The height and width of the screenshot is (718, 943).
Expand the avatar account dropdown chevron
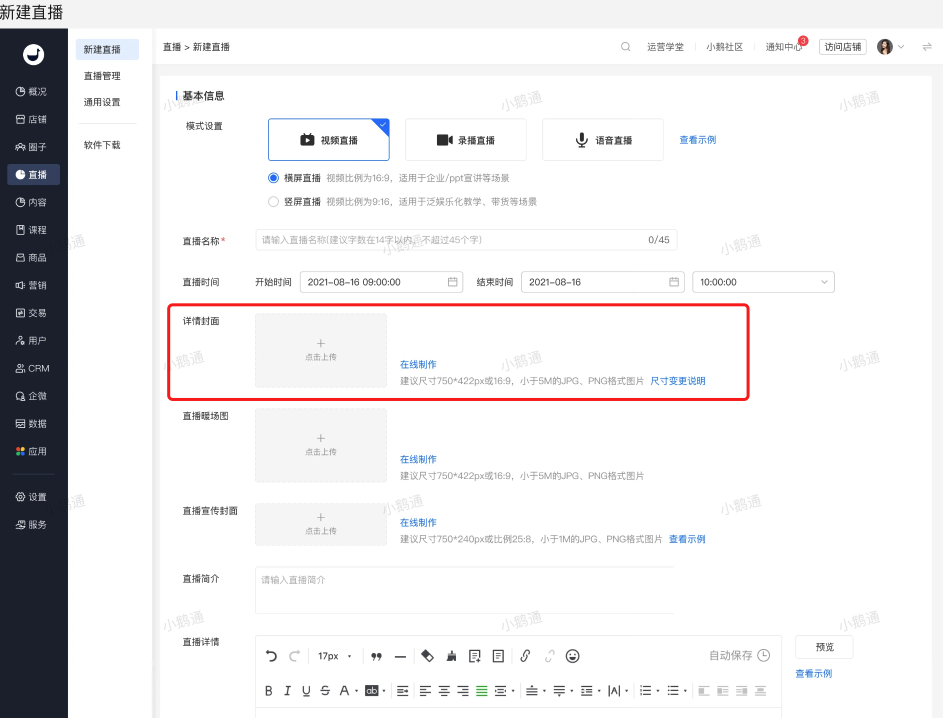click(x=901, y=46)
